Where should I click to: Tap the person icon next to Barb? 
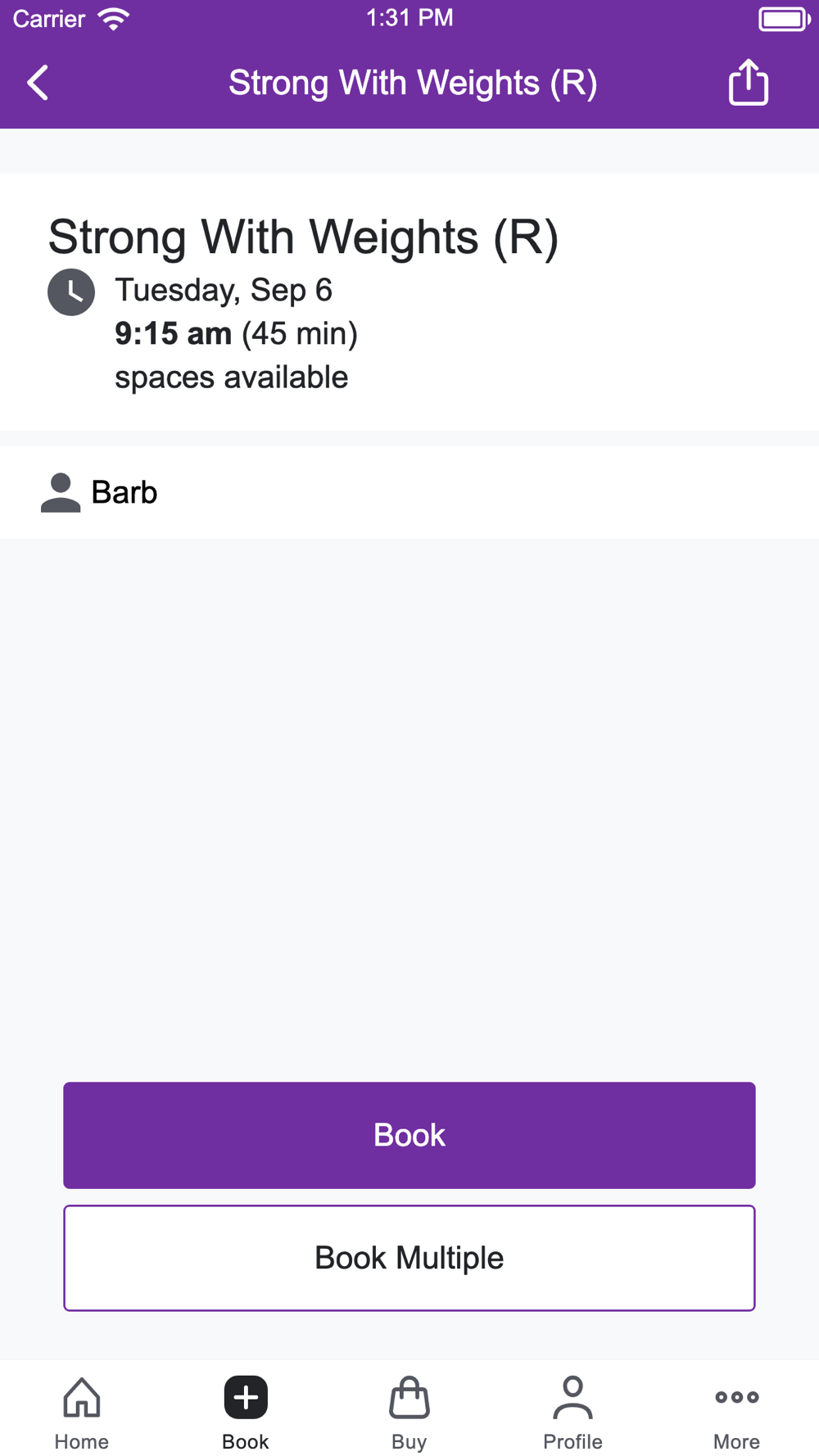point(61,492)
